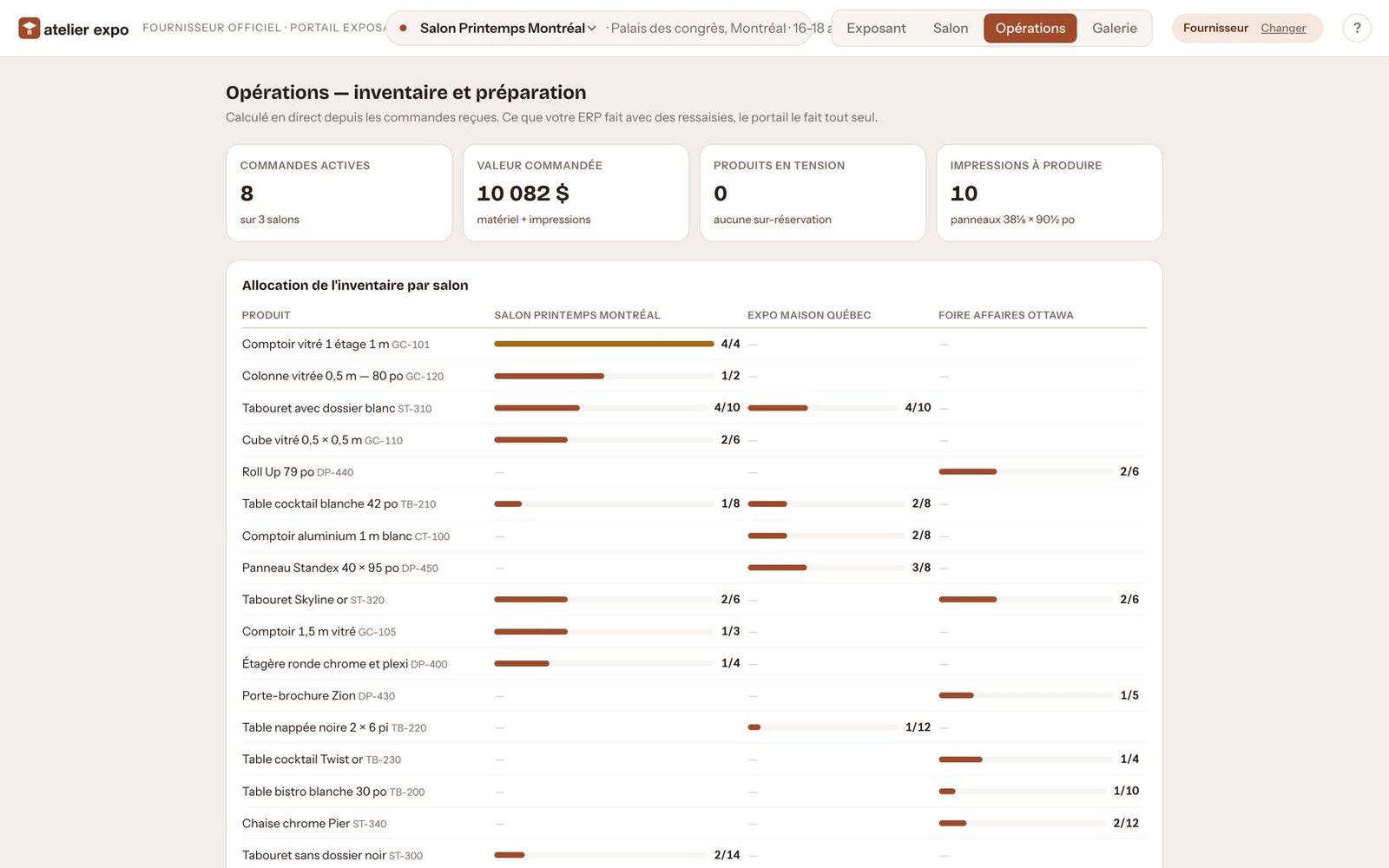The width and height of the screenshot is (1389, 868).
Task: Open the help question mark button
Action: [1357, 28]
